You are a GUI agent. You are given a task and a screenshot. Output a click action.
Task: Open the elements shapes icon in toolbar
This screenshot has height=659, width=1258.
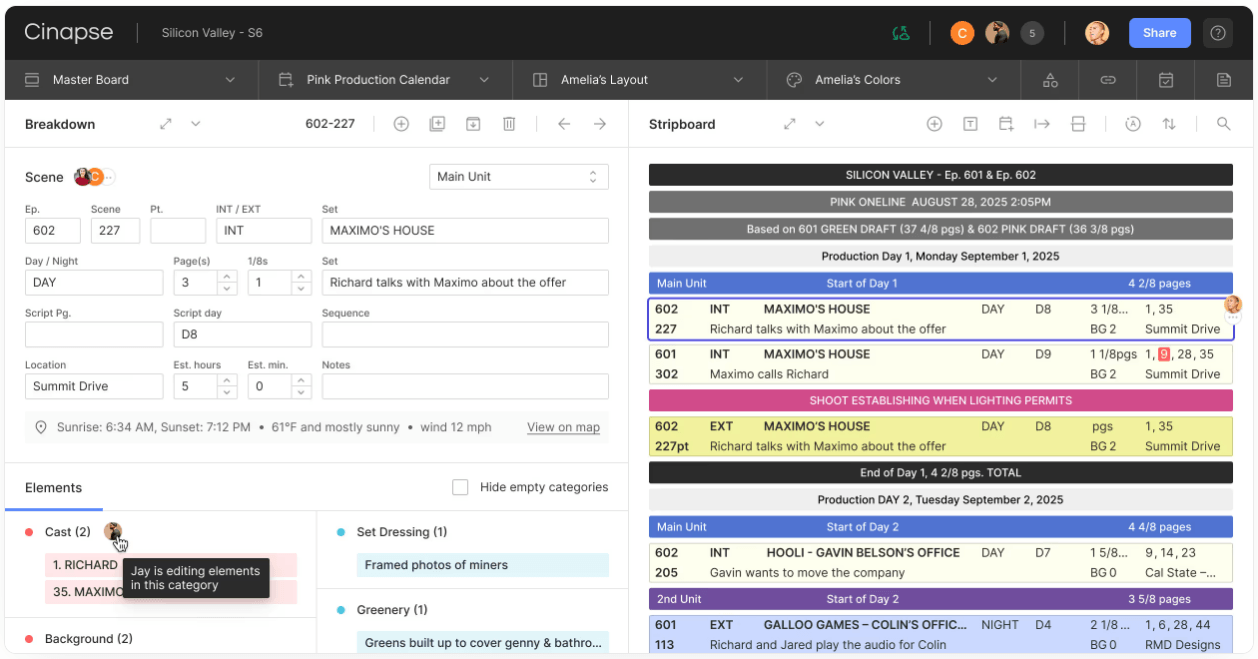click(1050, 80)
